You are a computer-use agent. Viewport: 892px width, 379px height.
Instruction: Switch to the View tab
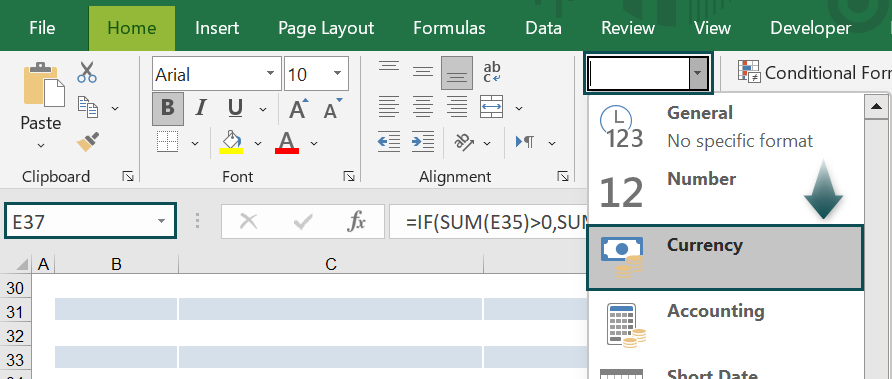click(x=712, y=28)
